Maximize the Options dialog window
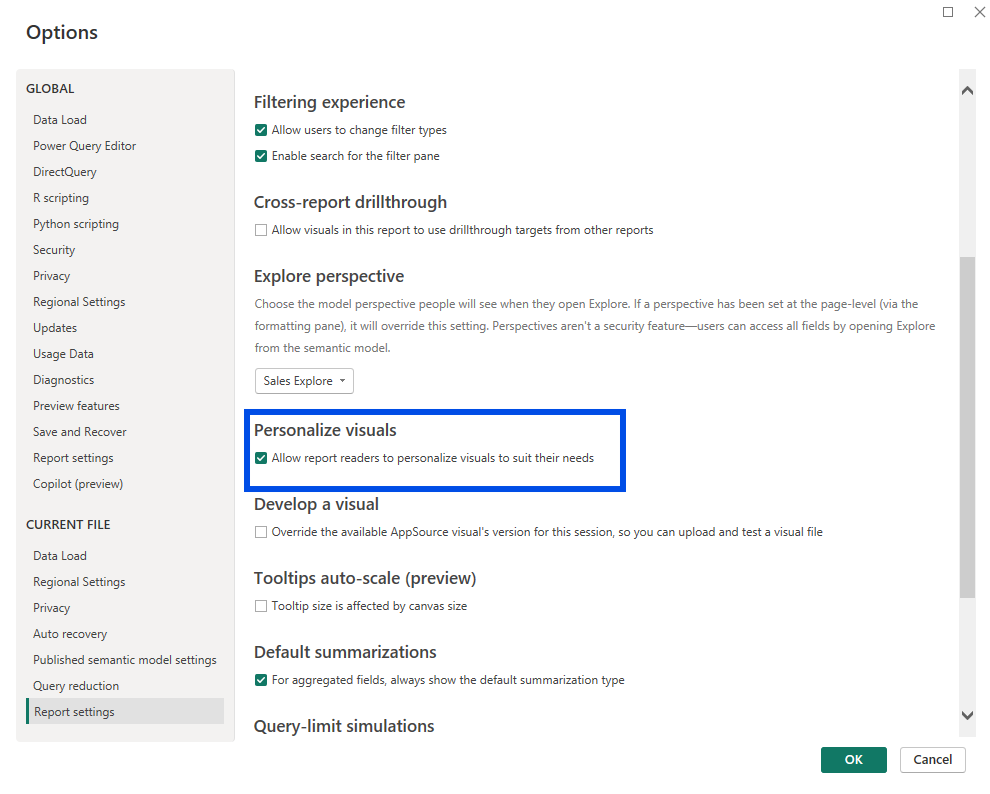 click(x=948, y=12)
